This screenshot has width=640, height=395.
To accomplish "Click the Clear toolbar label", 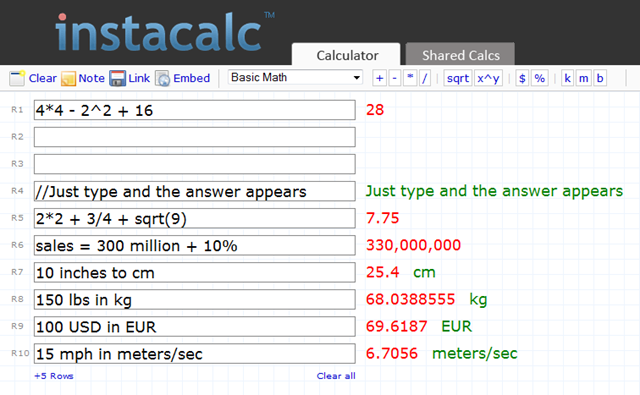I will pos(42,78).
